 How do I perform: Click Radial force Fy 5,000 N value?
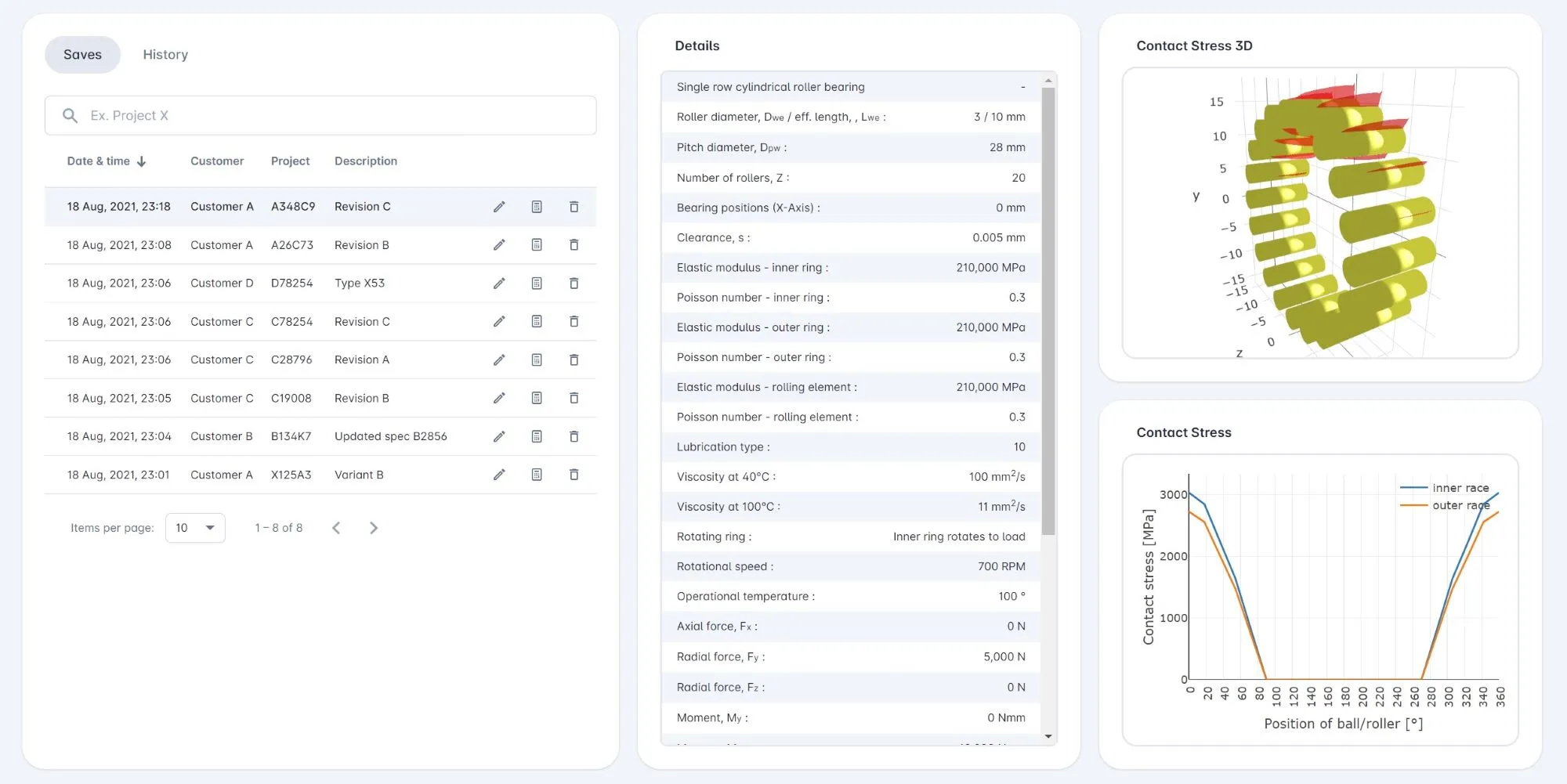pyautogui.click(x=1004, y=656)
